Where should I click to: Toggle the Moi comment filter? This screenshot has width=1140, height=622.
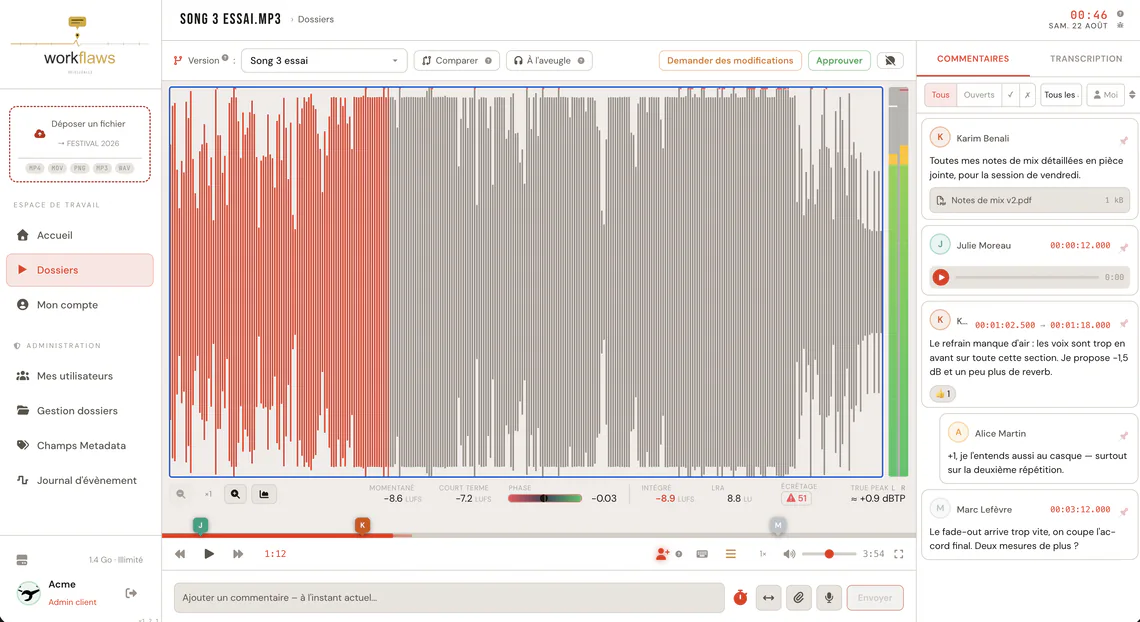(x=1105, y=95)
